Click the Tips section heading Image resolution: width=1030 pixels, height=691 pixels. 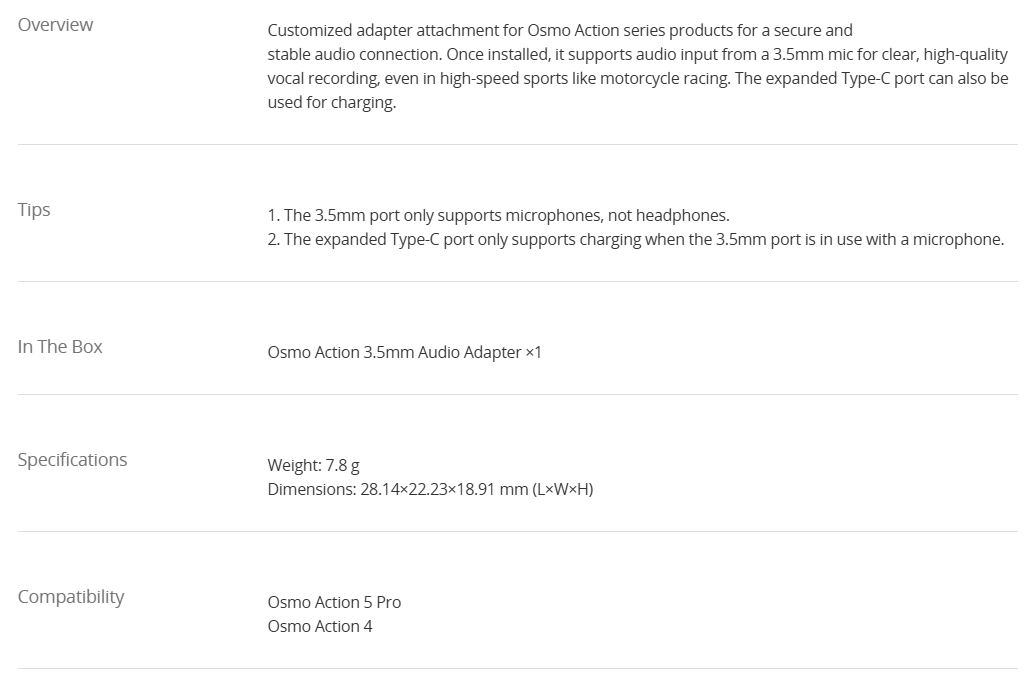coord(34,210)
